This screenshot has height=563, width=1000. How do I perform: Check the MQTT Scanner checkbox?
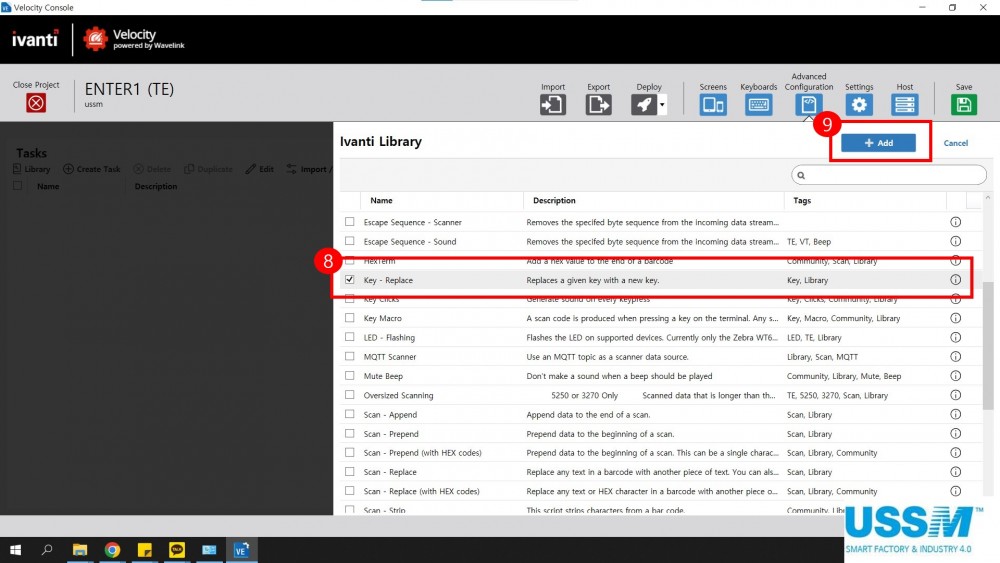[349, 356]
